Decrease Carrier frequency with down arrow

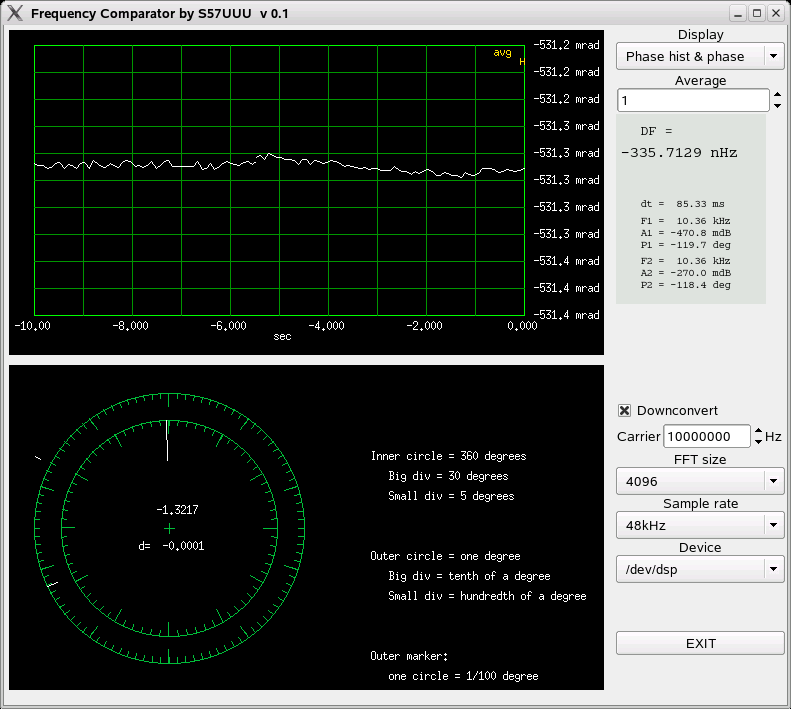[x=758, y=442]
